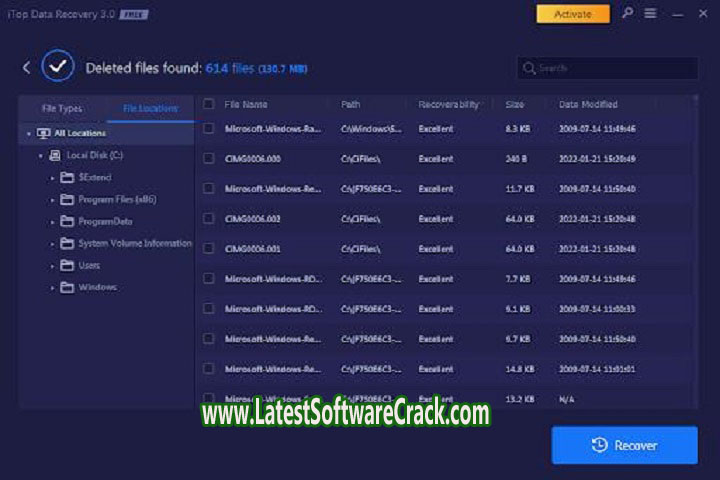The width and height of the screenshot is (720, 480).
Task: Open the key/license icon
Action: coord(627,13)
